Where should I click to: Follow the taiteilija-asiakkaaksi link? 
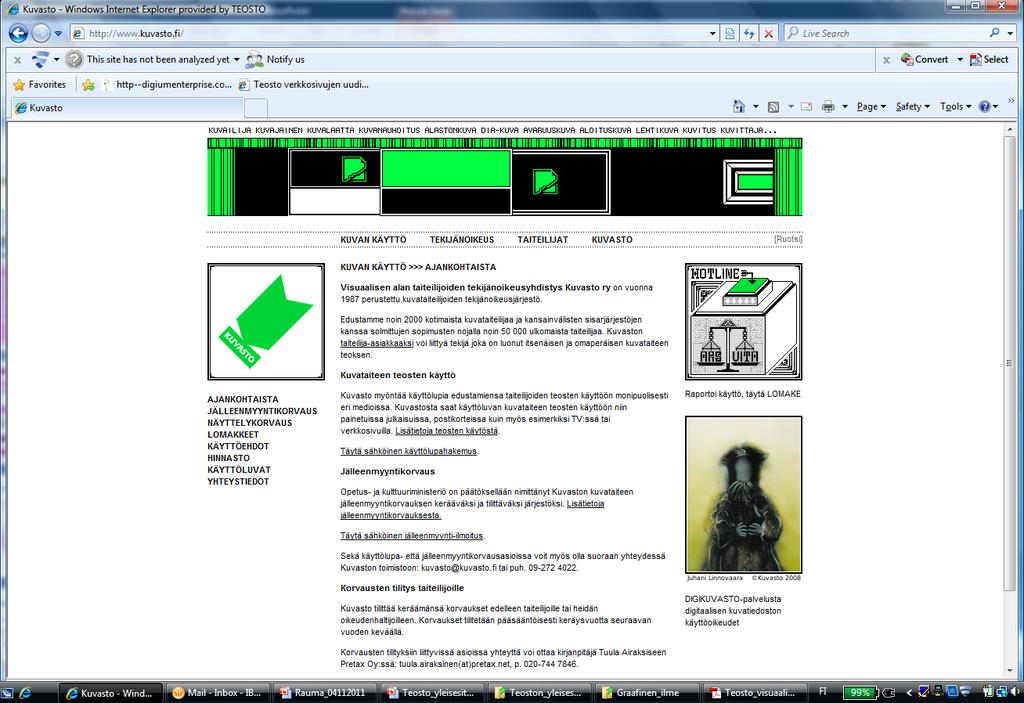(x=377, y=343)
